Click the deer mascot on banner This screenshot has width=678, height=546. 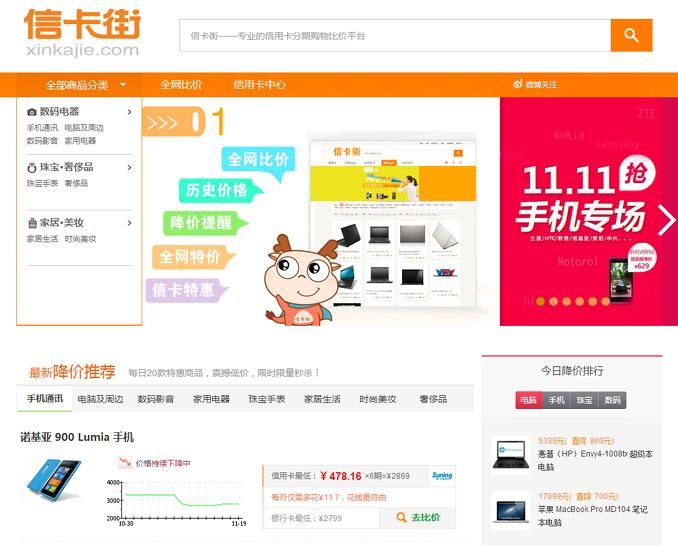(303, 281)
